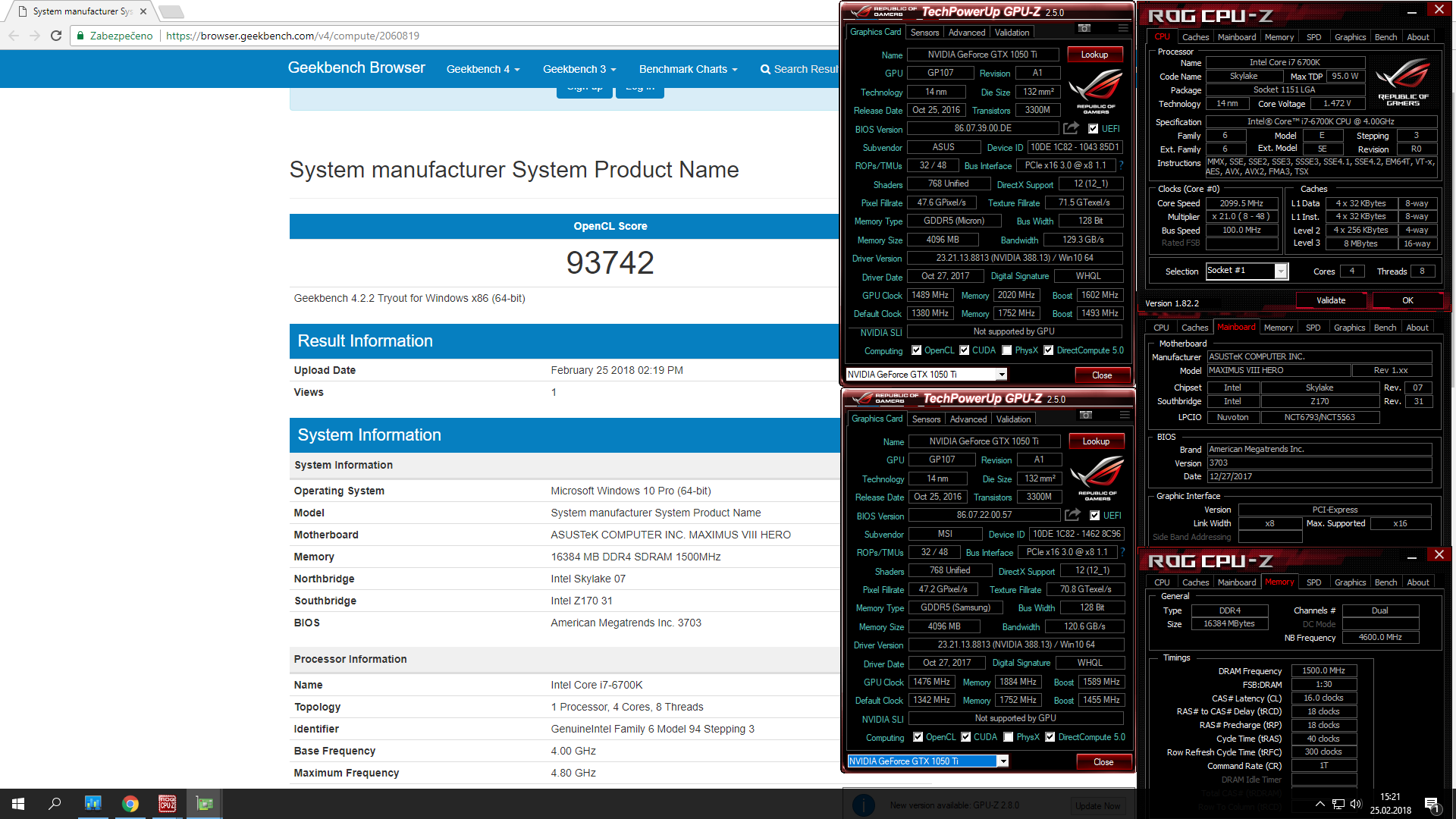1456x819 pixels.
Task: Open Search Results link in Geekbench navbar
Action: pos(800,69)
